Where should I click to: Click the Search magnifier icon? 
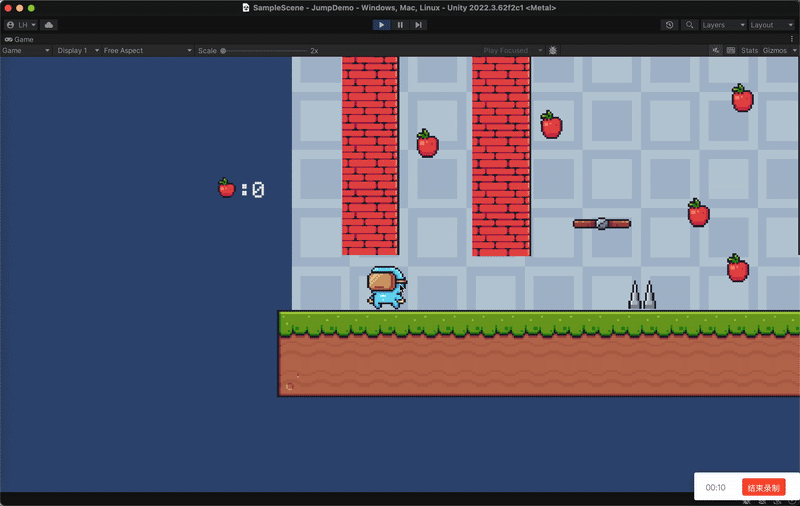pyautogui.click(x=690, y=25)
